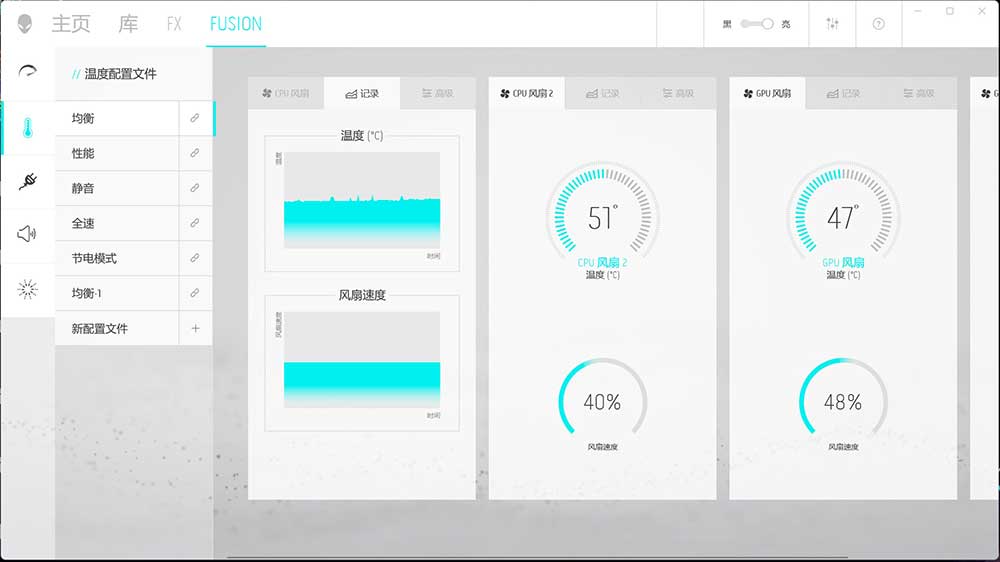1000x562 pixels.
Task: Click the help question mark icon
Action: point(878,24)
